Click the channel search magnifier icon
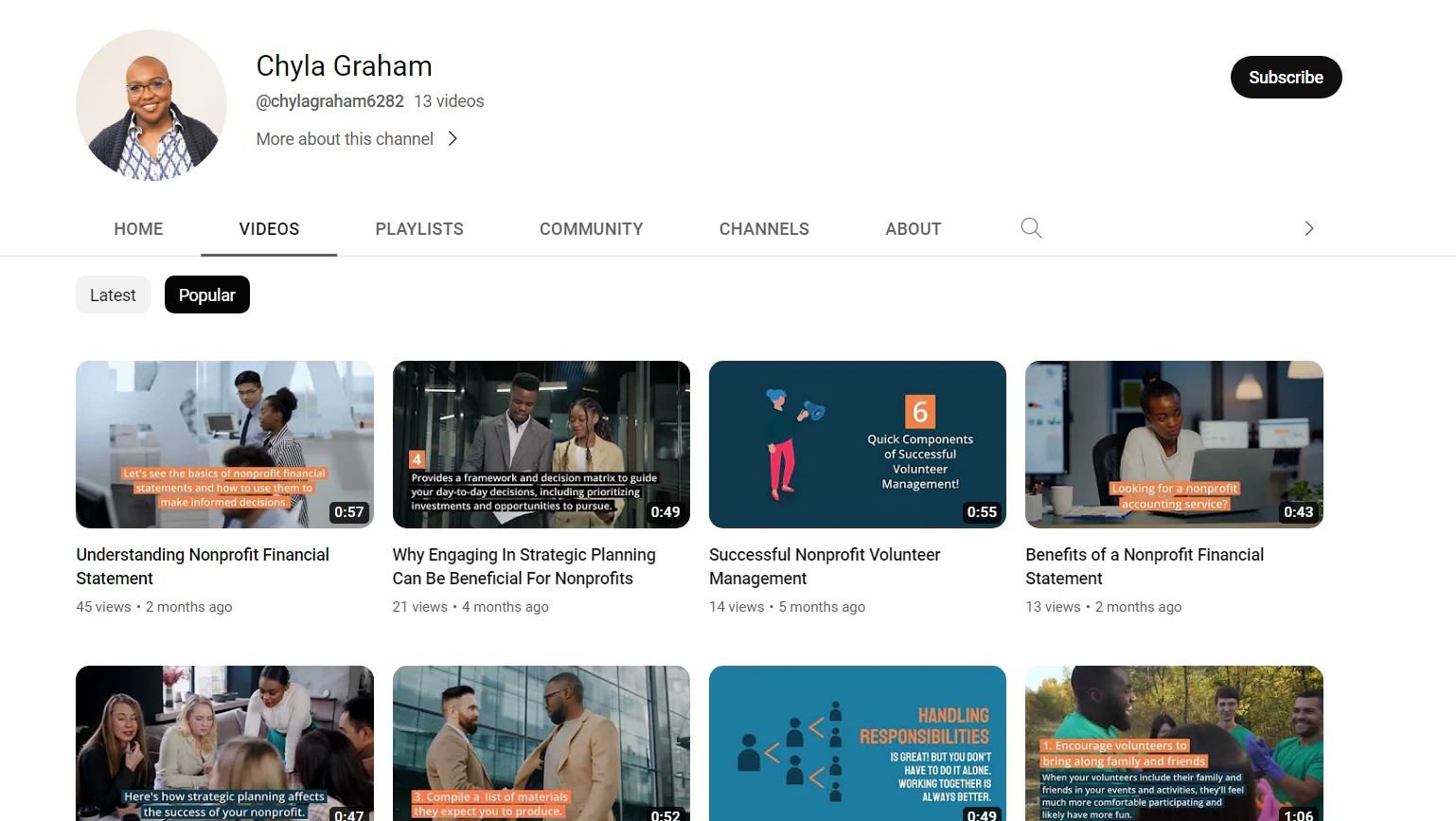 tap(1031, 228)
